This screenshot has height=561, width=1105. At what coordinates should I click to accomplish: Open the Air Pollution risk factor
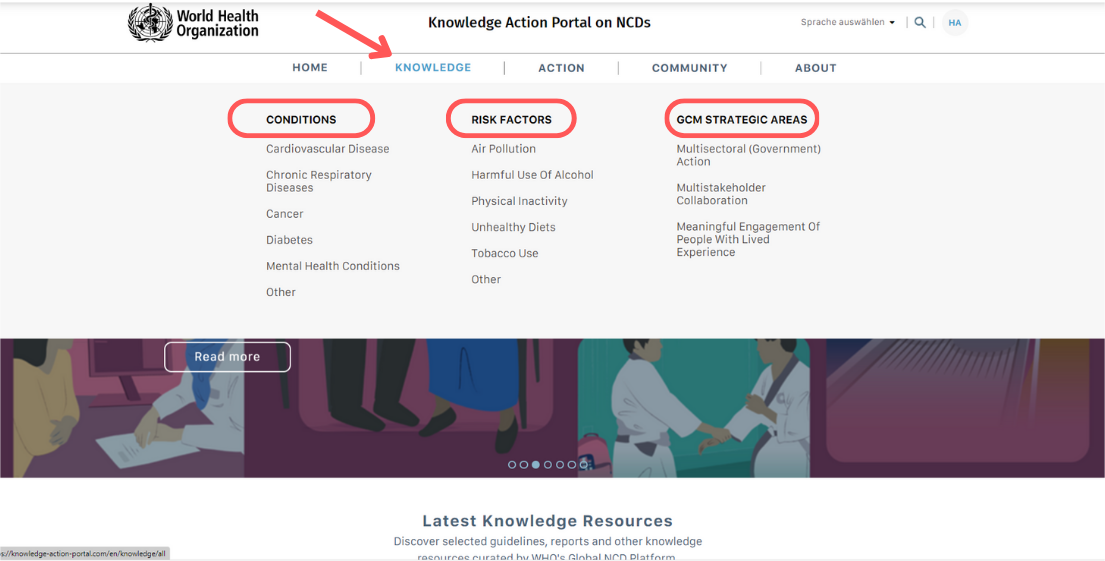(503, 149)
